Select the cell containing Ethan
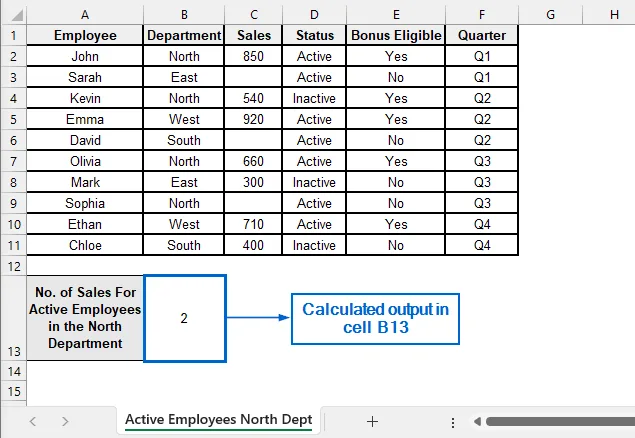Screen dimensions: 635x438 coord(85,225)
